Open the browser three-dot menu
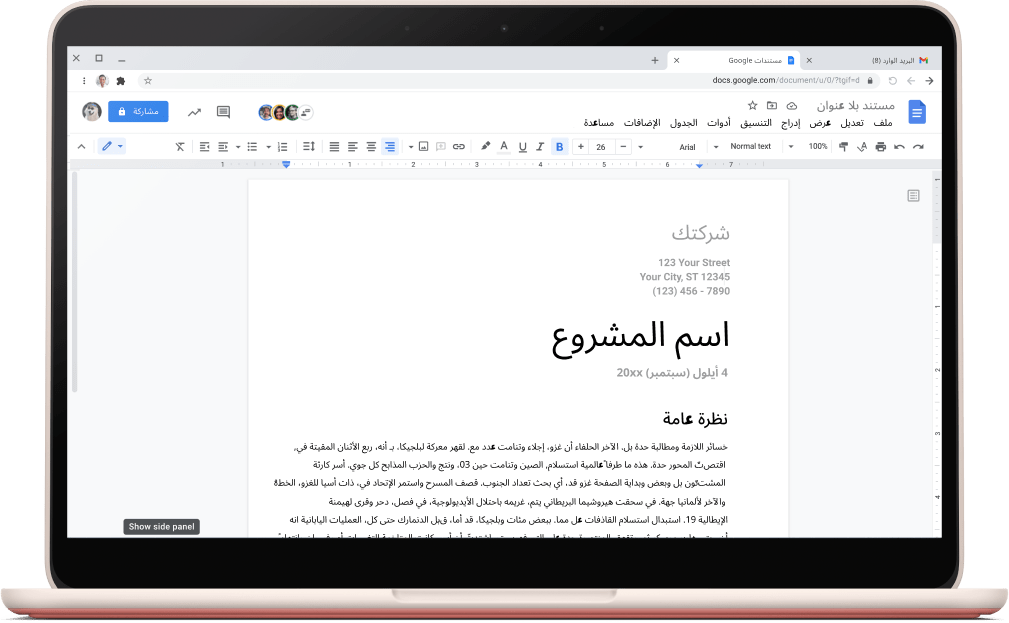The image size is (1009, 623). pyautogui.click(x=84, y=81)
